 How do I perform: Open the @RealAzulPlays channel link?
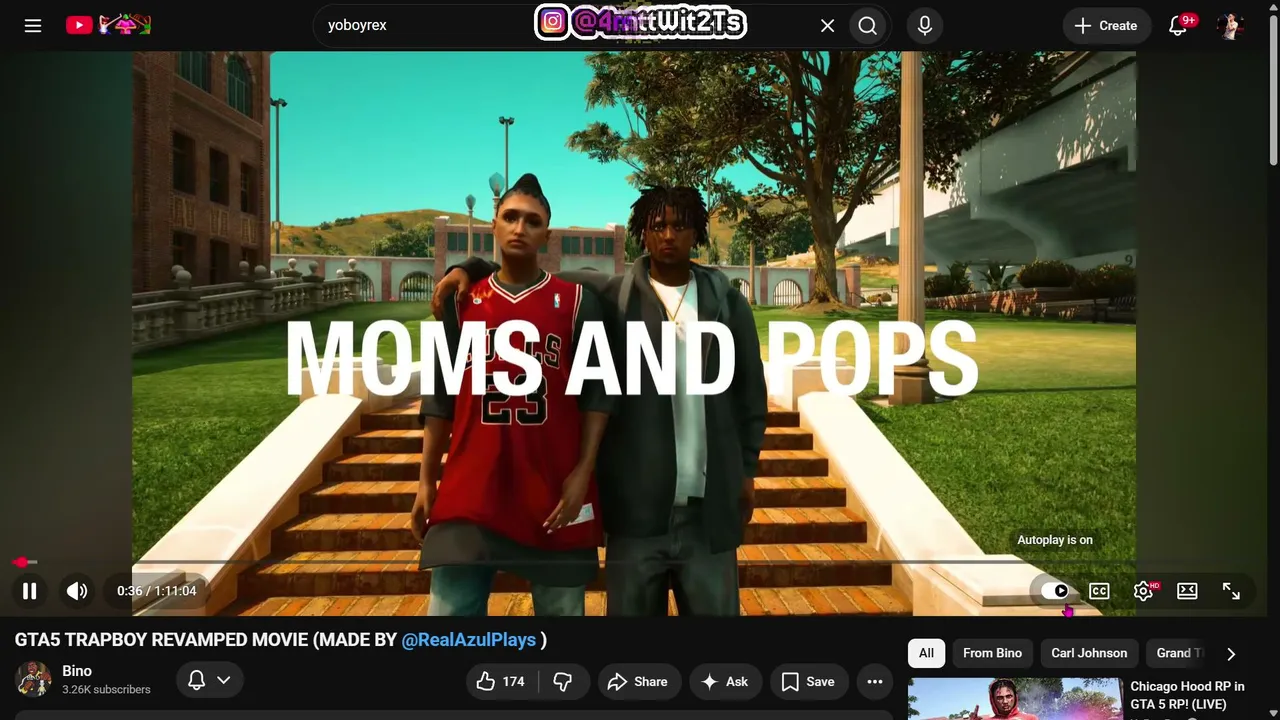click(469, 640)
